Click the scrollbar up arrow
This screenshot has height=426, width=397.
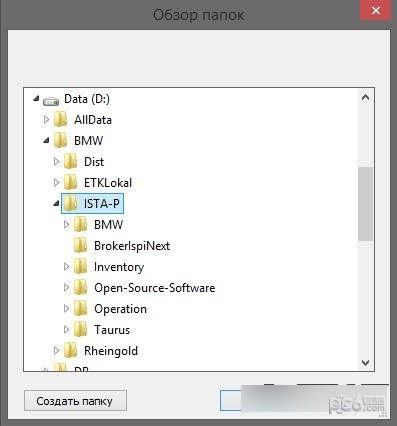click(x=366, y=97)
